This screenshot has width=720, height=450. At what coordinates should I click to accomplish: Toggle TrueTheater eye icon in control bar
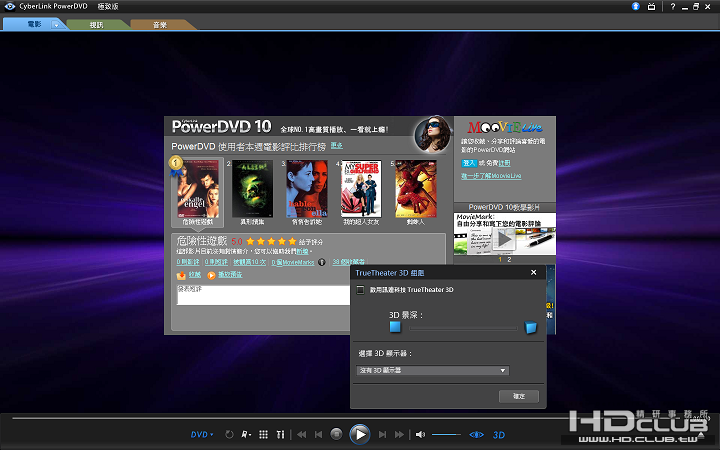[x=476, y=434]
